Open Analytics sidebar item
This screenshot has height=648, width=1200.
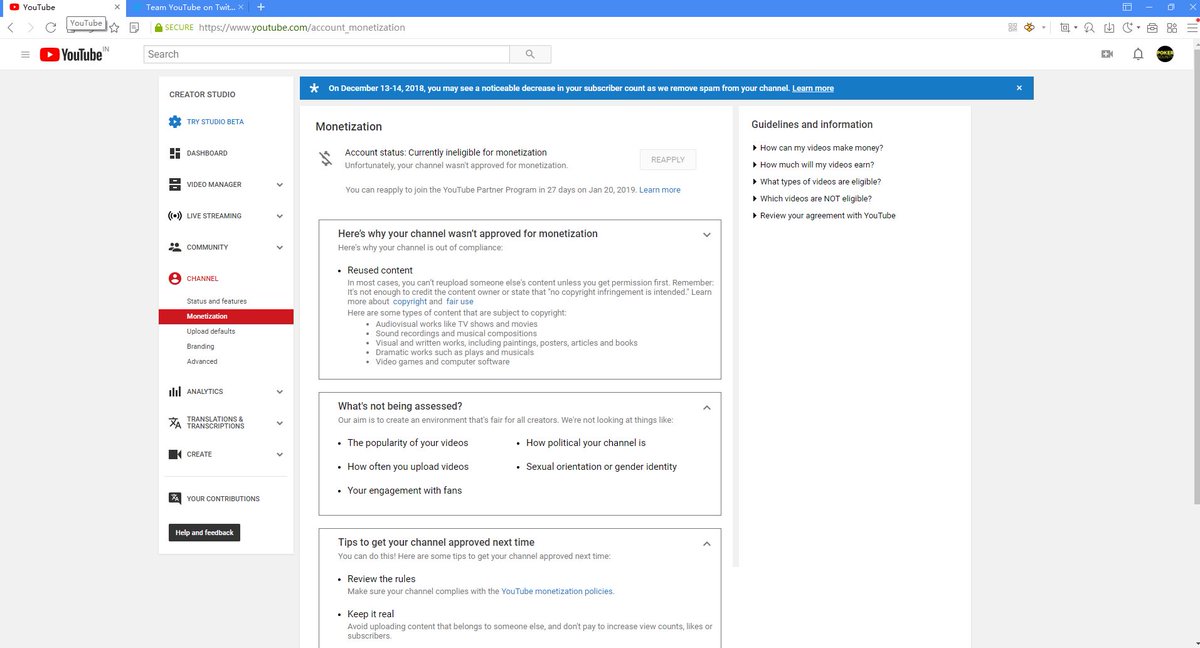(205, 392)
